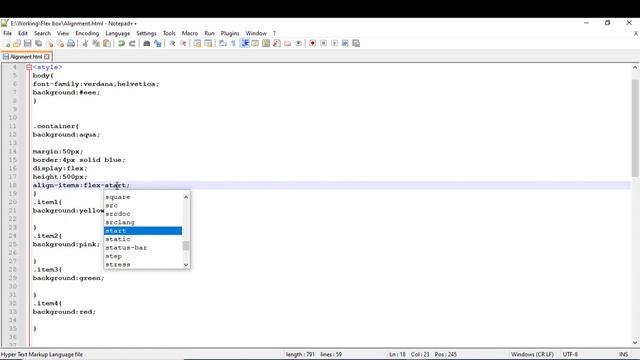640x360 pixels.
Task: Open the Encoding menu
Action: coord(87,33)
